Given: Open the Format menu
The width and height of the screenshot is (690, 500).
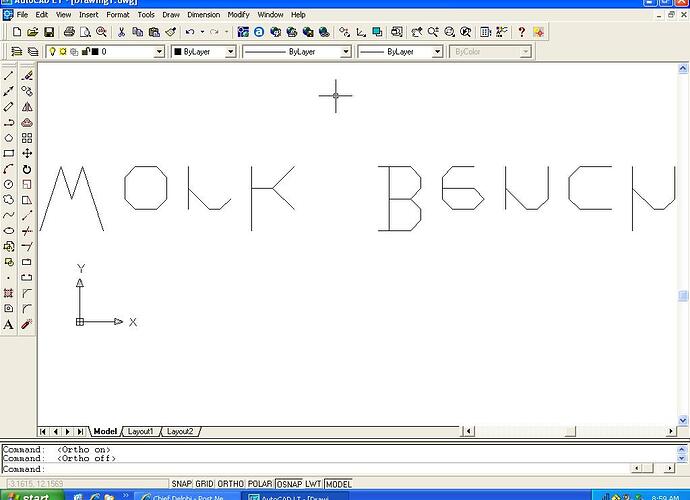Looking at the screenshot, I should coord(118,15).
